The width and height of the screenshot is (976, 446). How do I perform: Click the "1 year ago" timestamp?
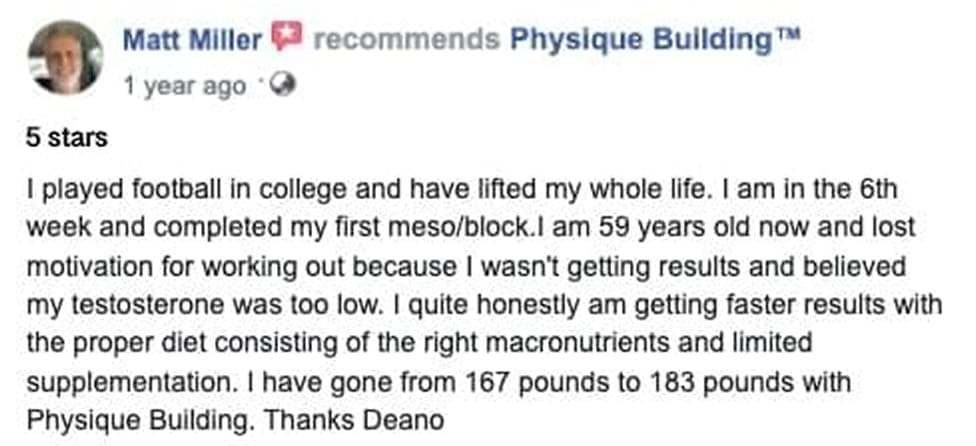184,86
